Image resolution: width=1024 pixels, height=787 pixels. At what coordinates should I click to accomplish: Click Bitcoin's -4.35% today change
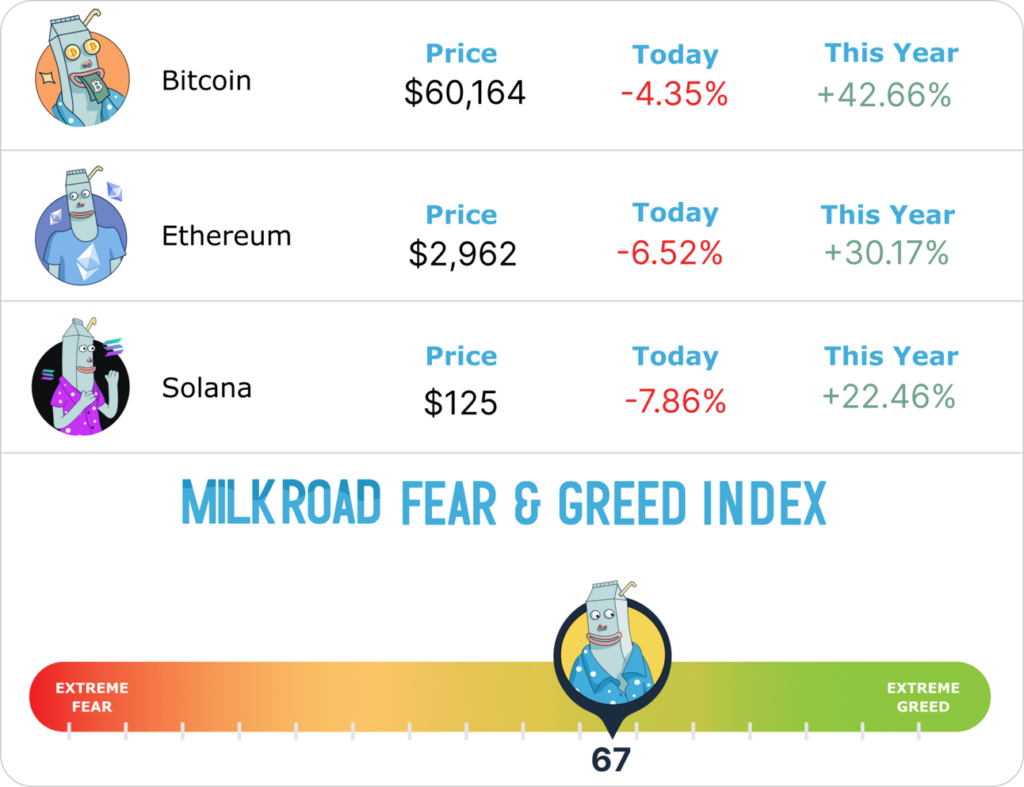(674, 95)
